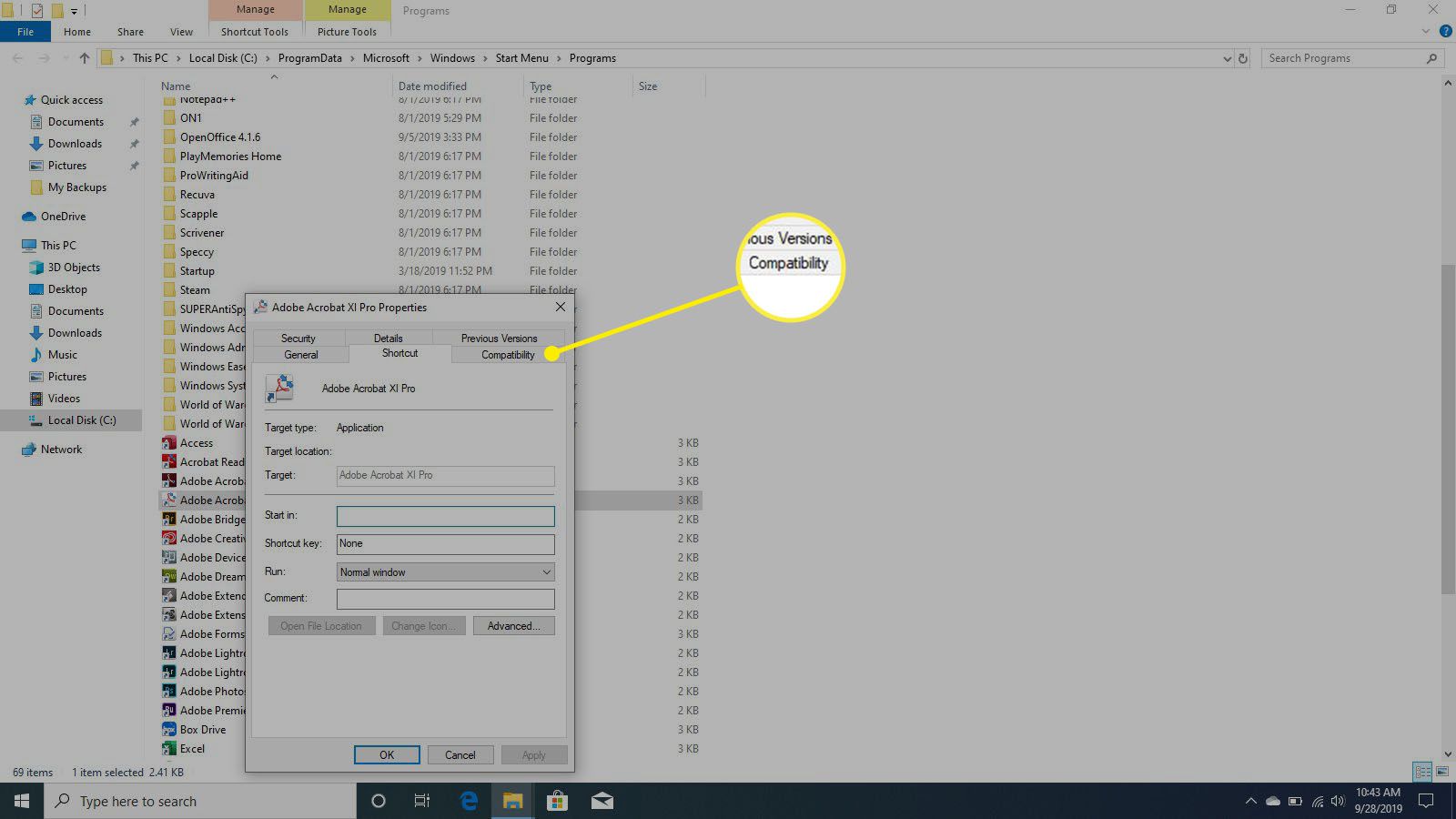Switch to Large icons view in status bar
Image resolution: width=1456 pixels, height=819 pixels.
tap(1442, 772)
